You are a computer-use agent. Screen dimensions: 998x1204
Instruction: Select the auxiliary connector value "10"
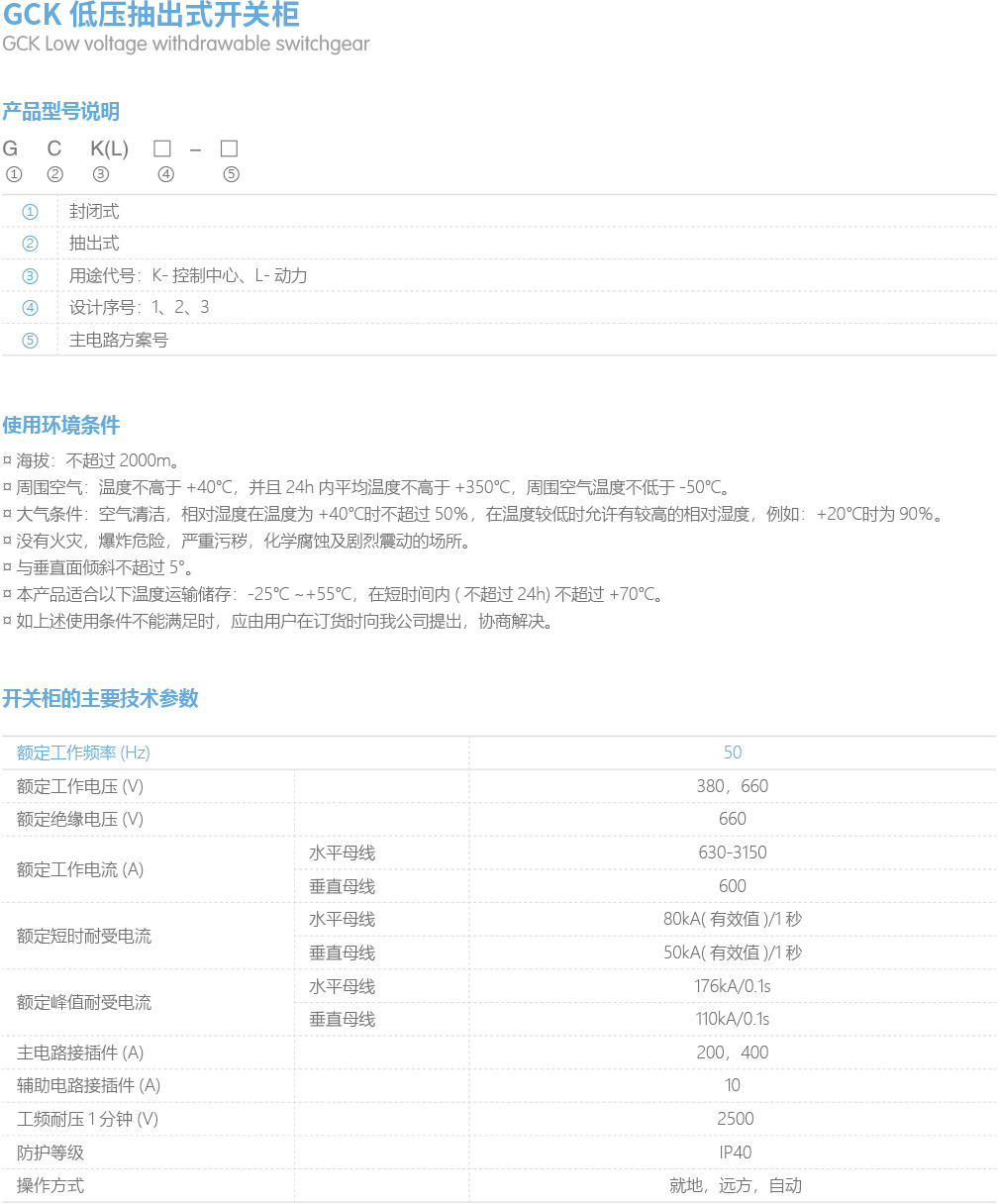click(733, 1085)
